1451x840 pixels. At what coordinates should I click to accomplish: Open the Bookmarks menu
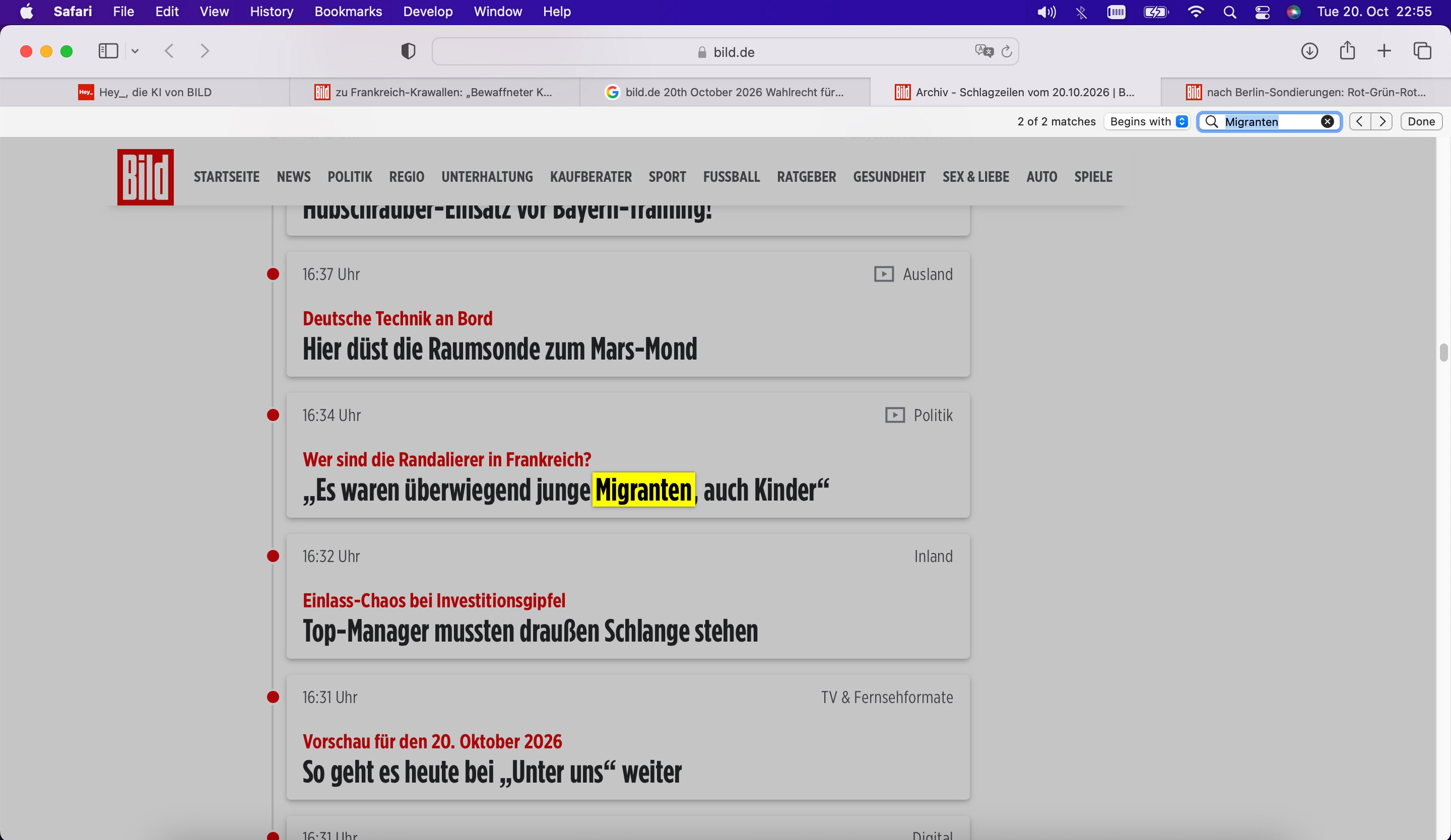348,12
